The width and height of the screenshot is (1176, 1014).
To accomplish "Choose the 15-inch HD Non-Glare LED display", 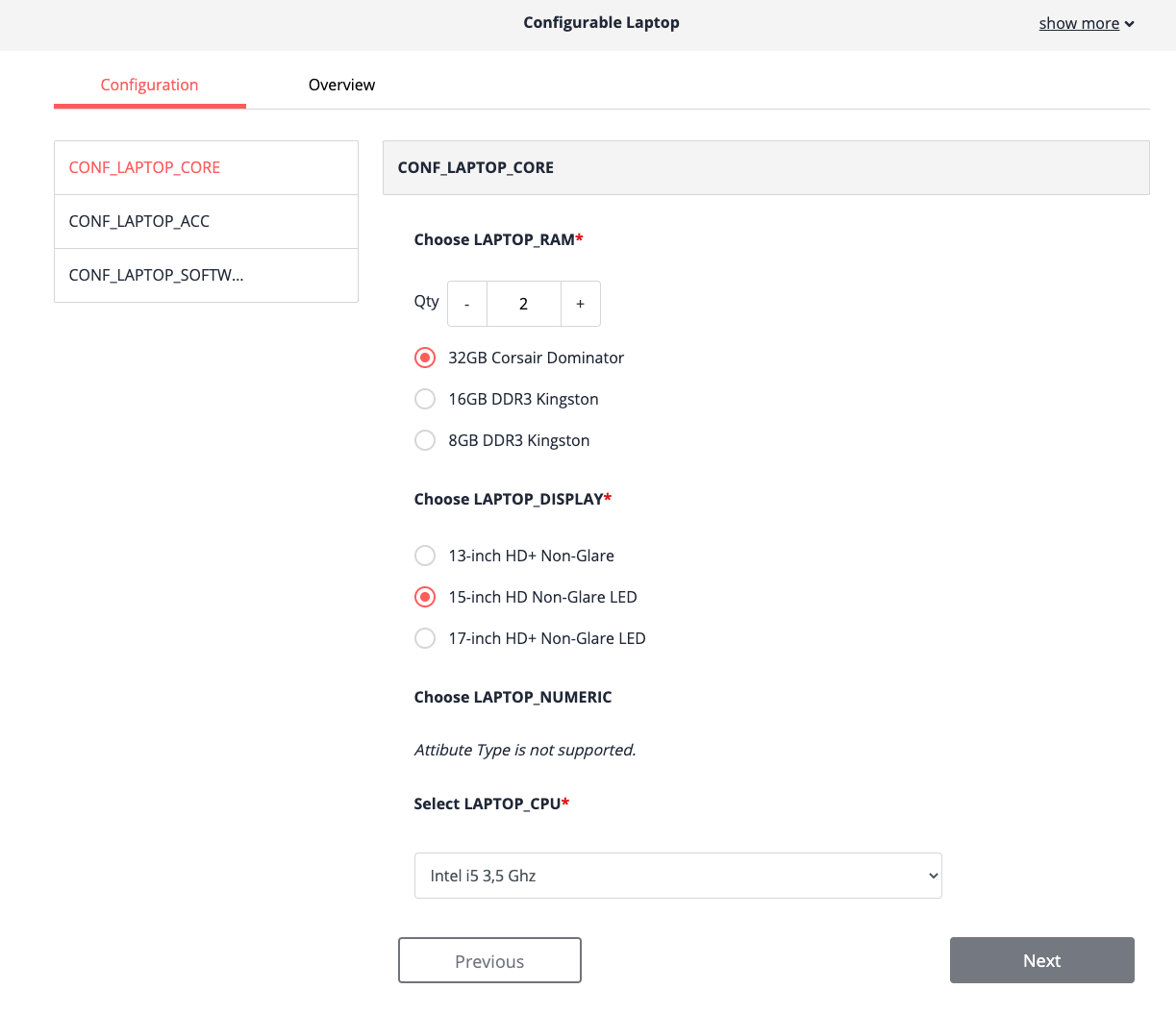I will tap(424, 596).
